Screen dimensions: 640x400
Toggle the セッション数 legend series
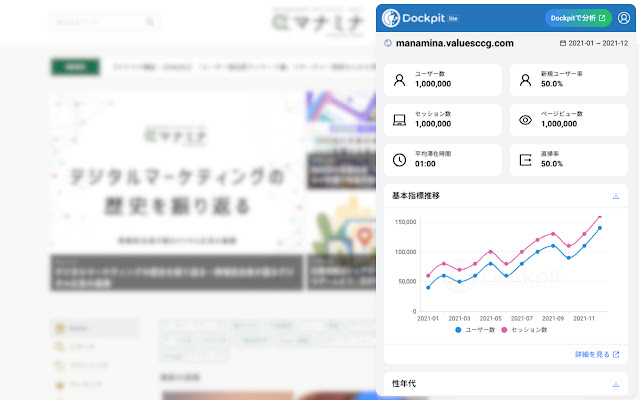pos(524,330)
